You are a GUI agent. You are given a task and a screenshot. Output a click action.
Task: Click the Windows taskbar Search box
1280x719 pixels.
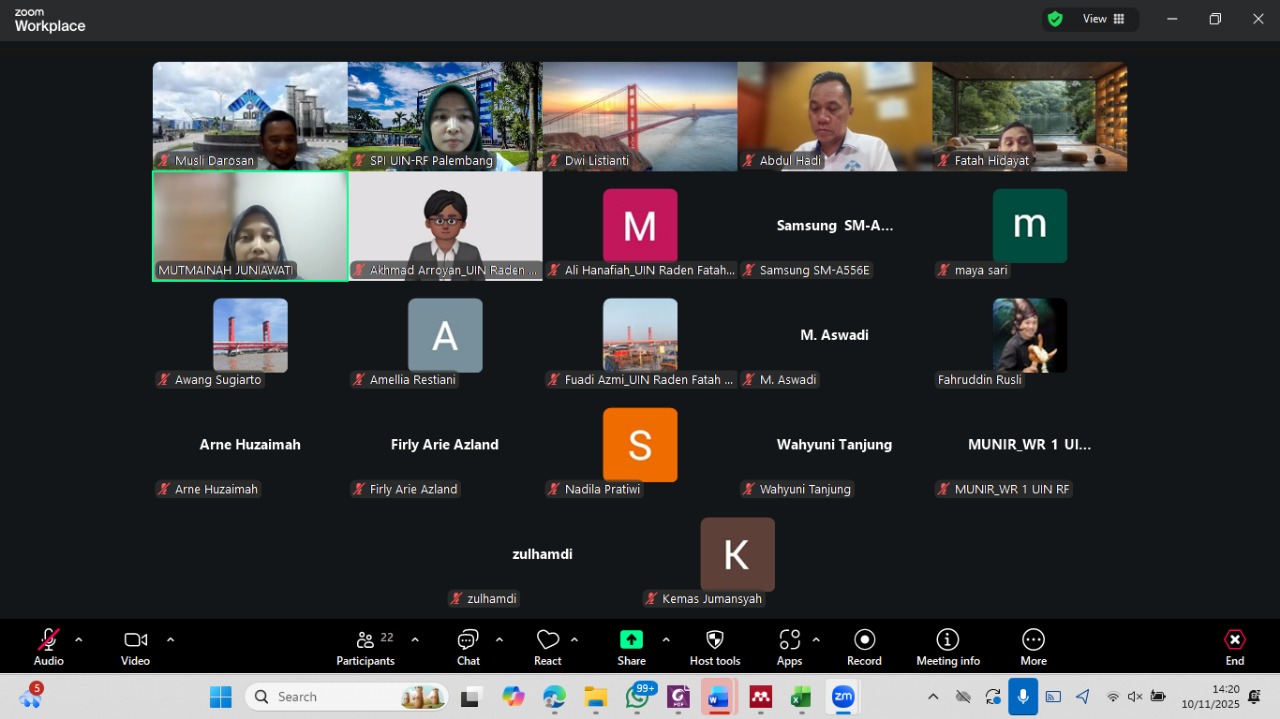pyautogui.click(x=346, y=696)
